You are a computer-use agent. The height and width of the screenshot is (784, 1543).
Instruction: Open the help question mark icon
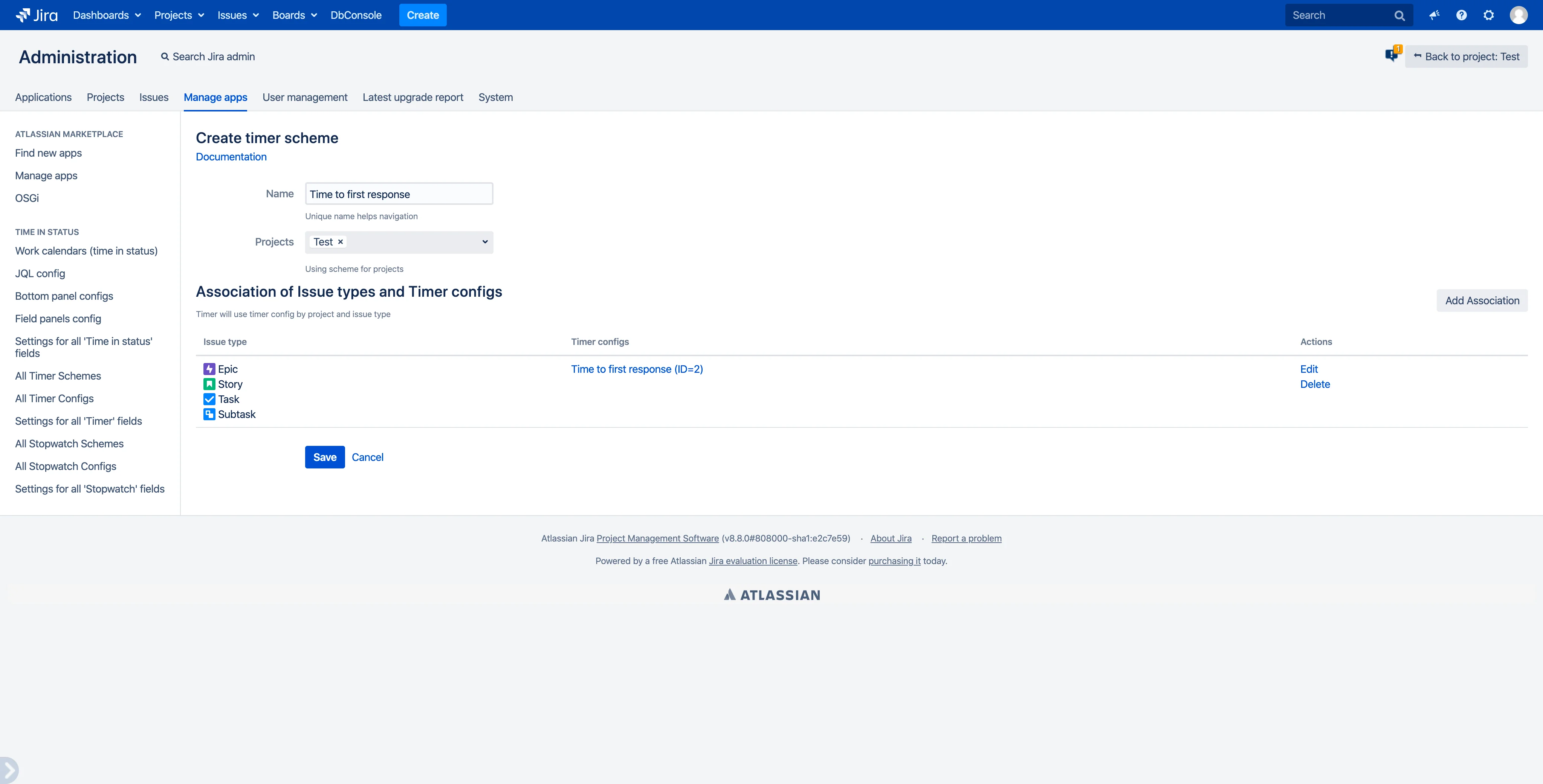[1462, 15]
